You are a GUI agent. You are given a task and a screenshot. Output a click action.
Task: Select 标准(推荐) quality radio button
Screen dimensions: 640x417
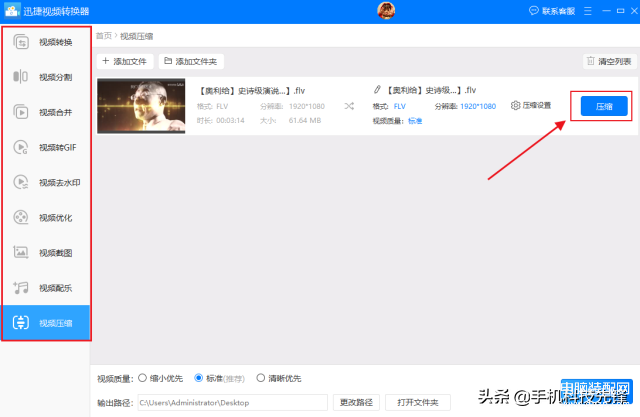[x=198, y=378]
